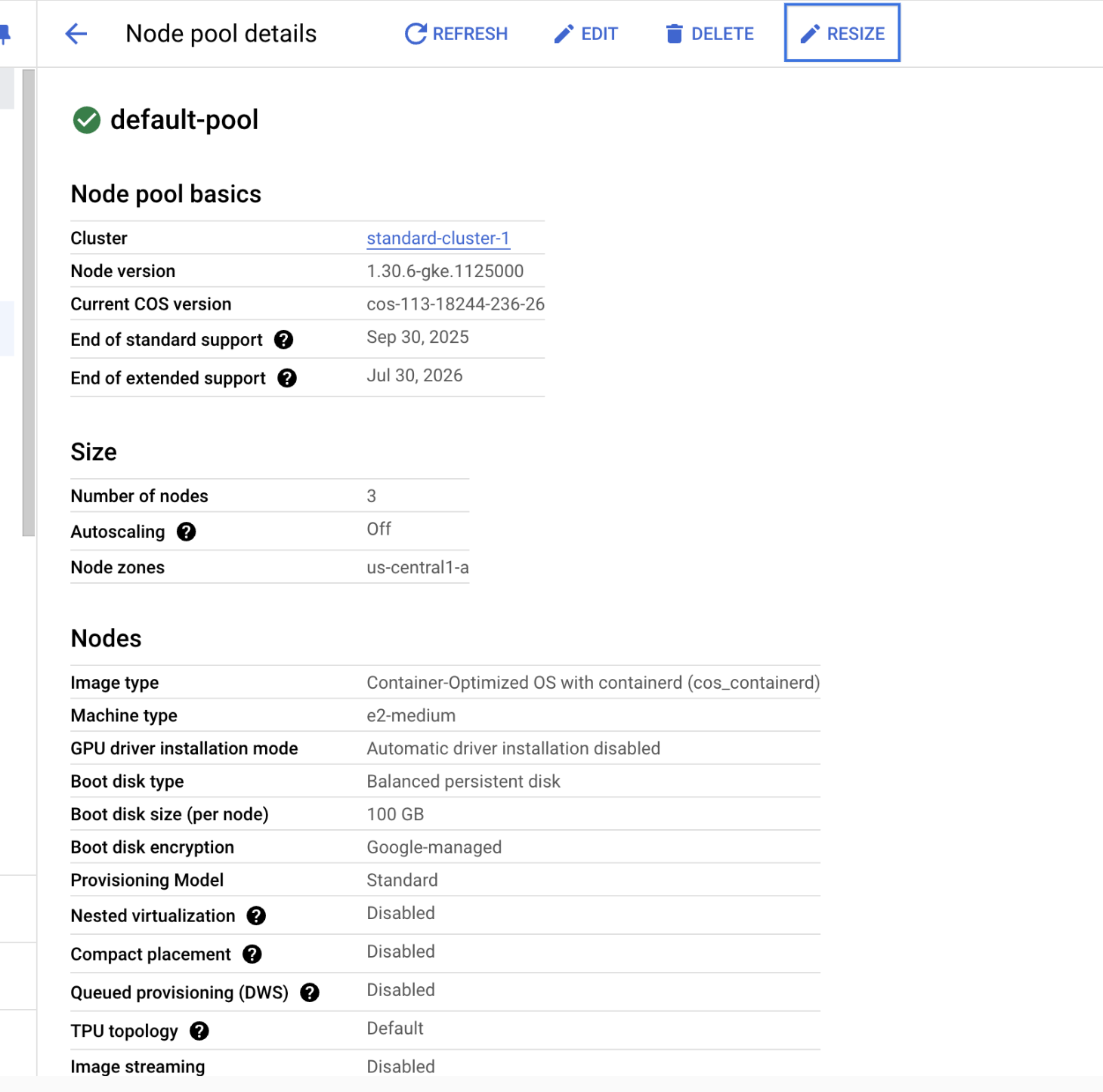
Task: Click help icon next to Compact placement
Action: [252, 955]
